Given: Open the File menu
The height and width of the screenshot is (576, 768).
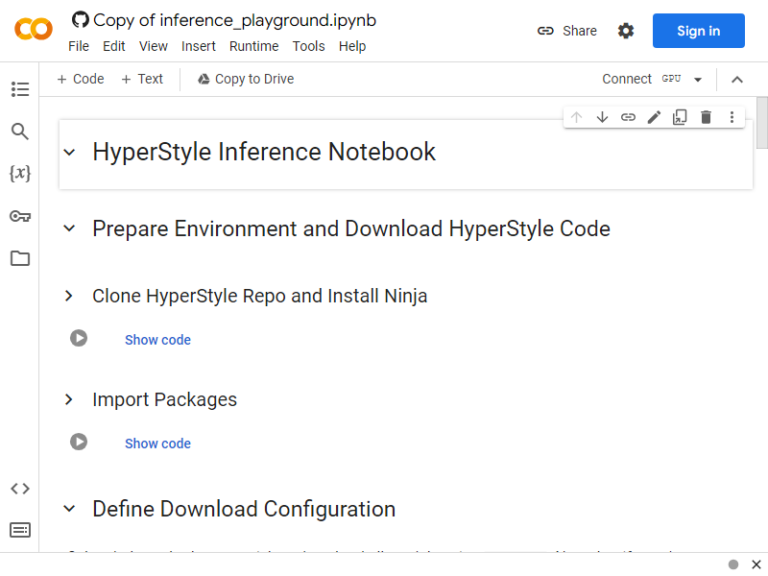Looking at the screenshot, I should [78, 46].
